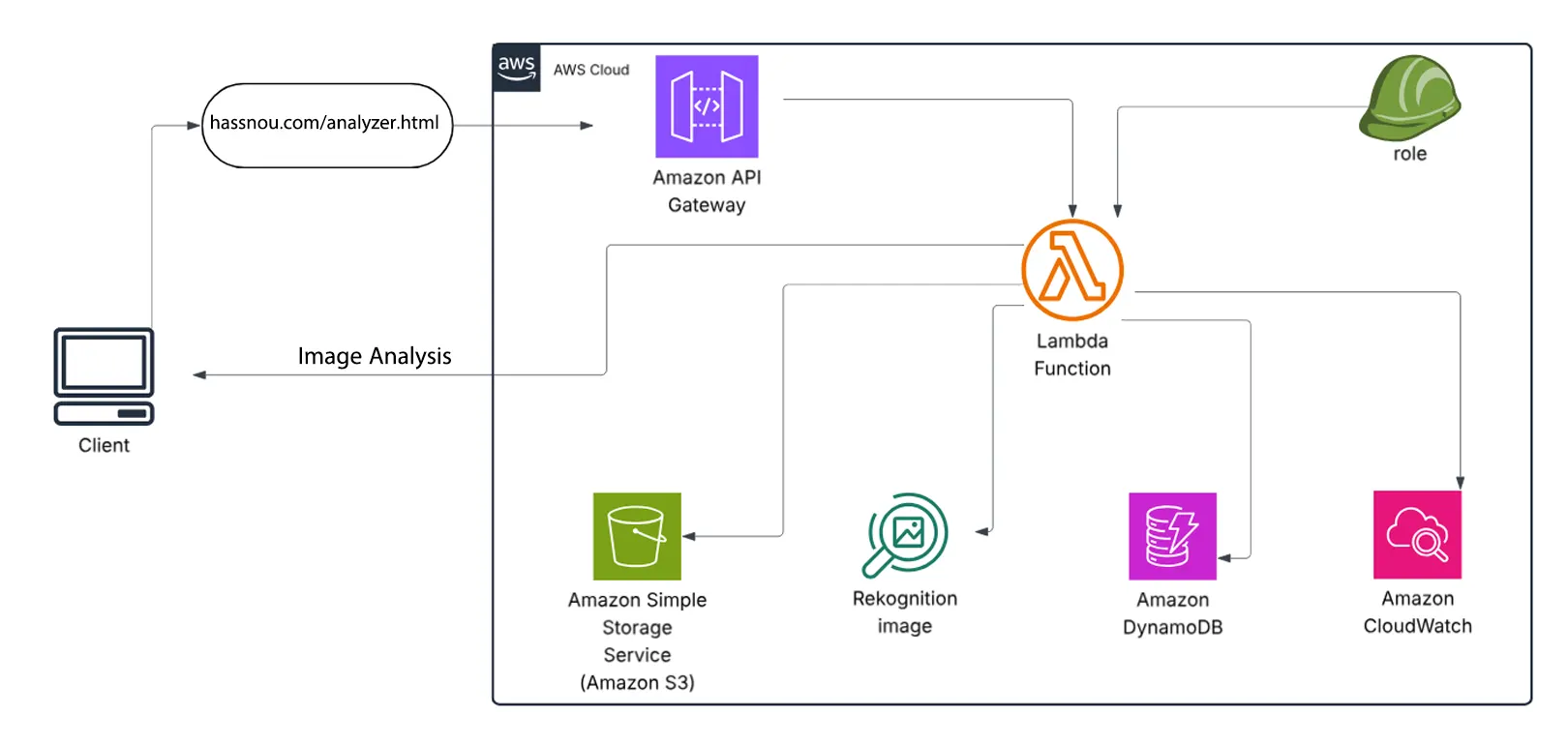Click the 'Amazon Simple Storage Service (Amazon S3)' label
1568x744 pixels.
pos(637,640)
